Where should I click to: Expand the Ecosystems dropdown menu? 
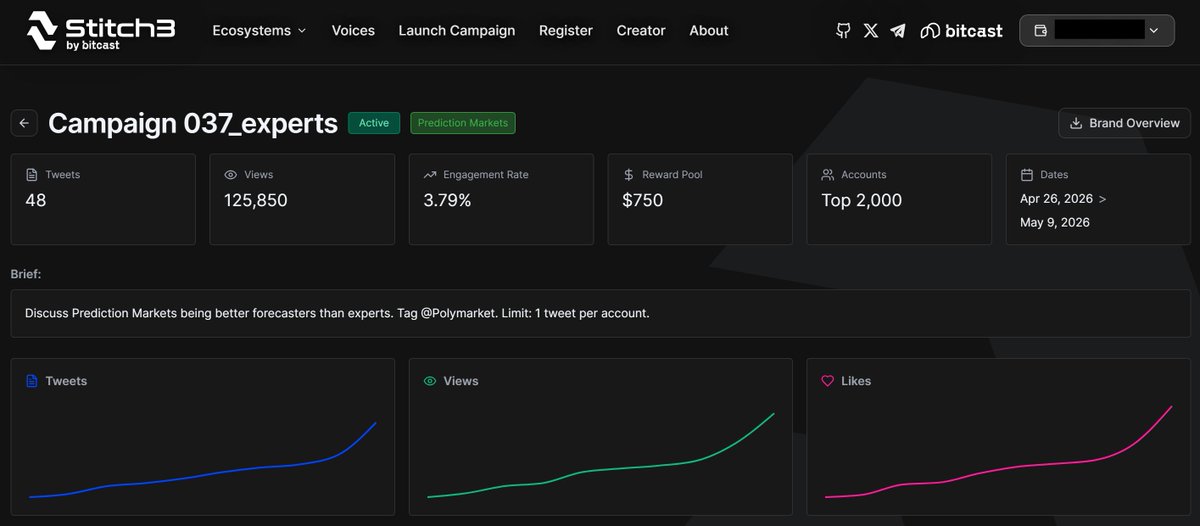coord(259,31)
